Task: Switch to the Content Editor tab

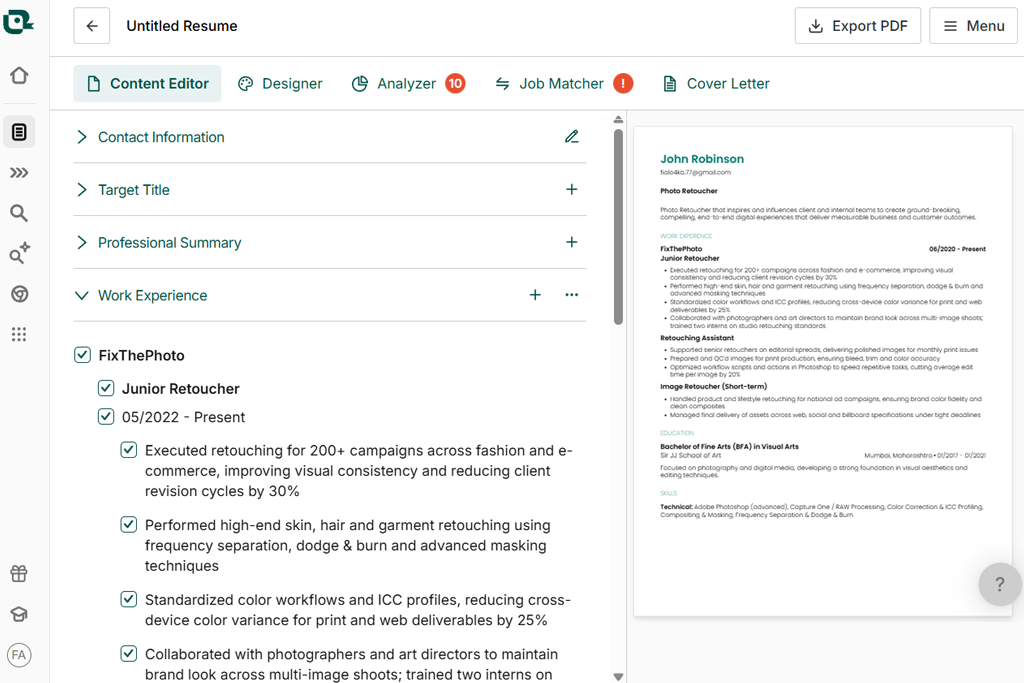Action: pos(148,84)
